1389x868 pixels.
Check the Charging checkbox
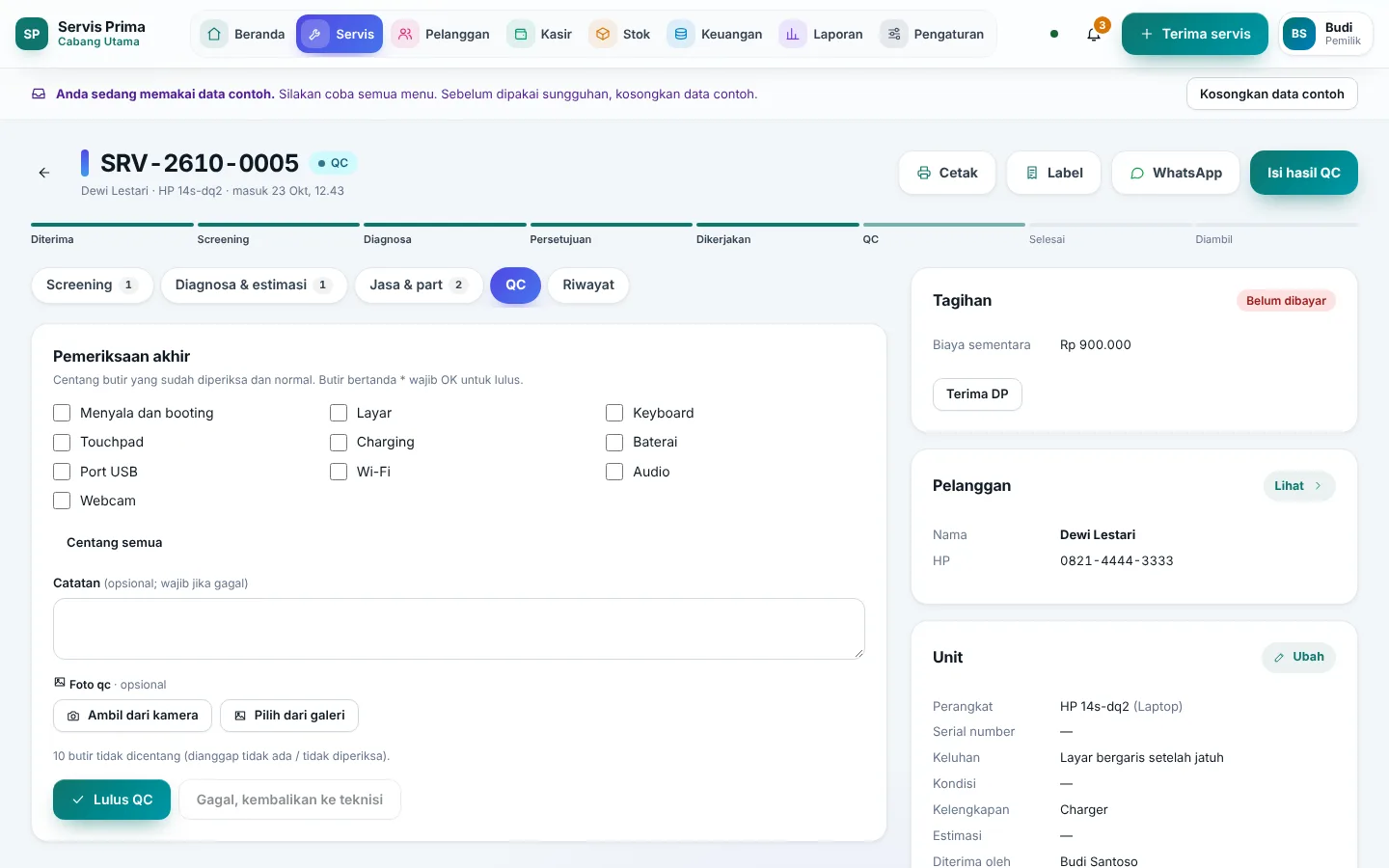(339, 443)
